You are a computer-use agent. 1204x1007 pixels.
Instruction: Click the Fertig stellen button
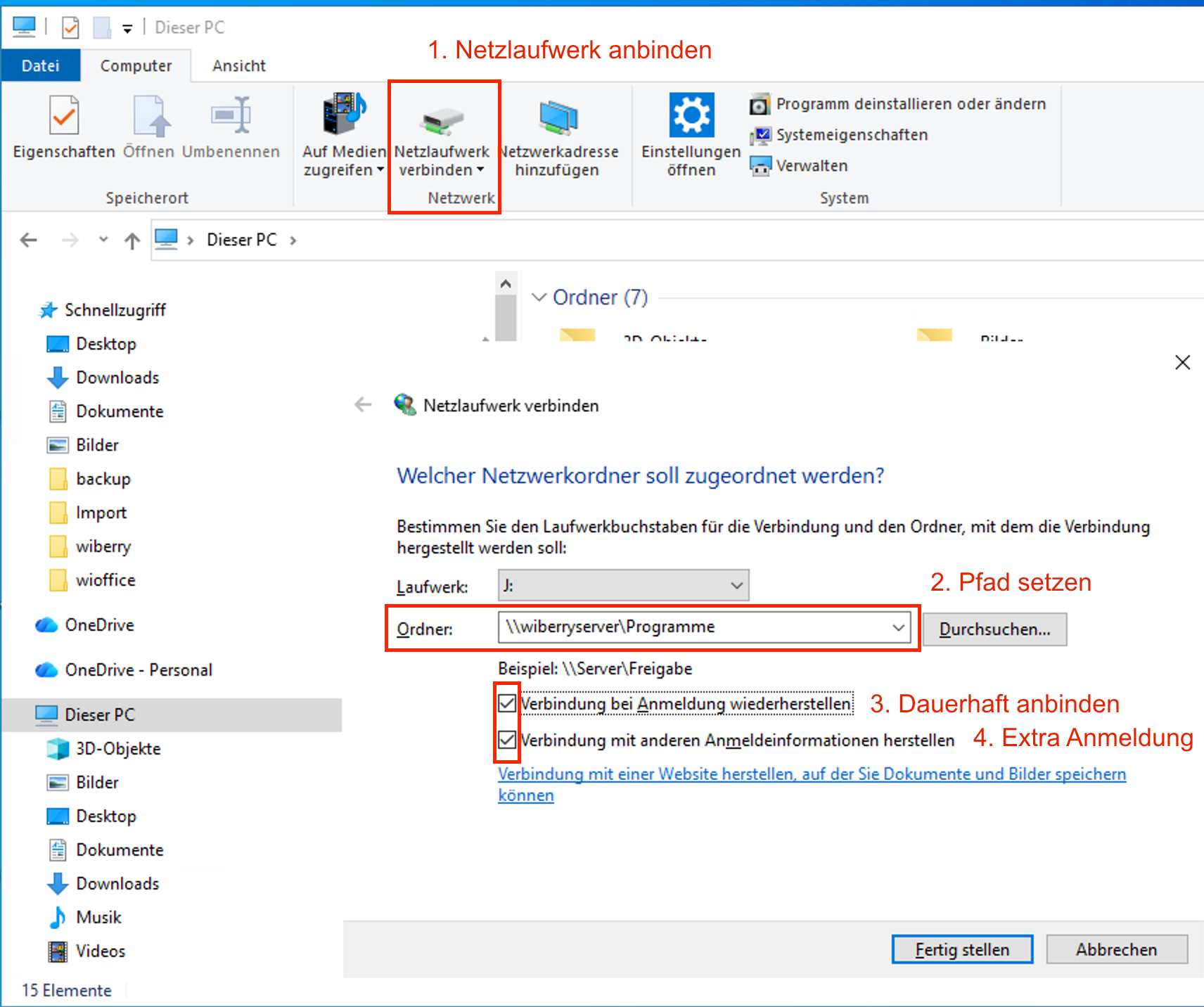click(962, 950)
